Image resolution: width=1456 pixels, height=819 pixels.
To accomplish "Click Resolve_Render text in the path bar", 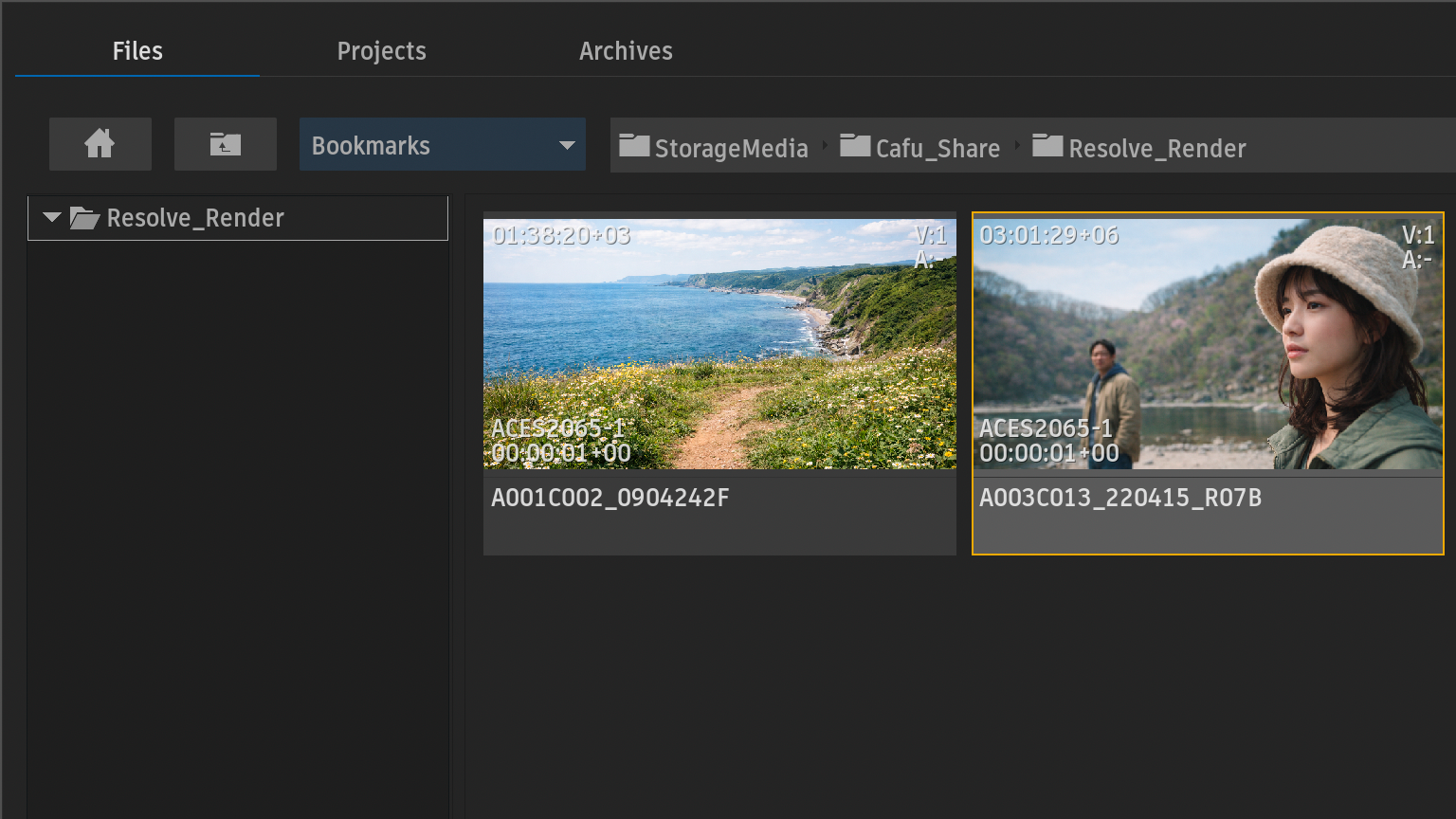I will 1156,149.
